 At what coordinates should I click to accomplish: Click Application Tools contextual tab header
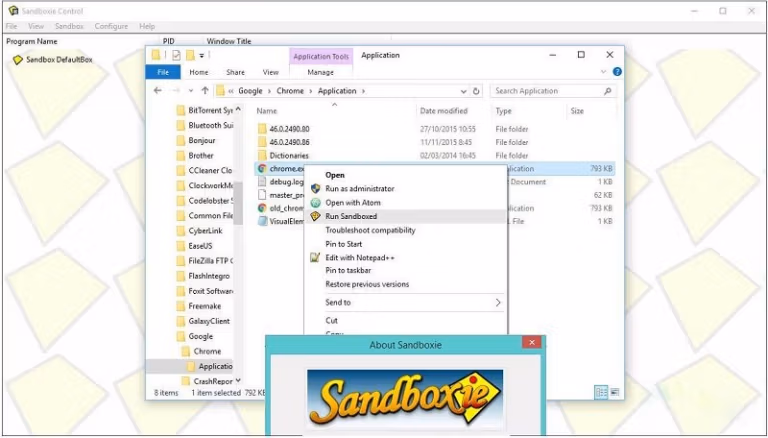(x=321, y=57)
